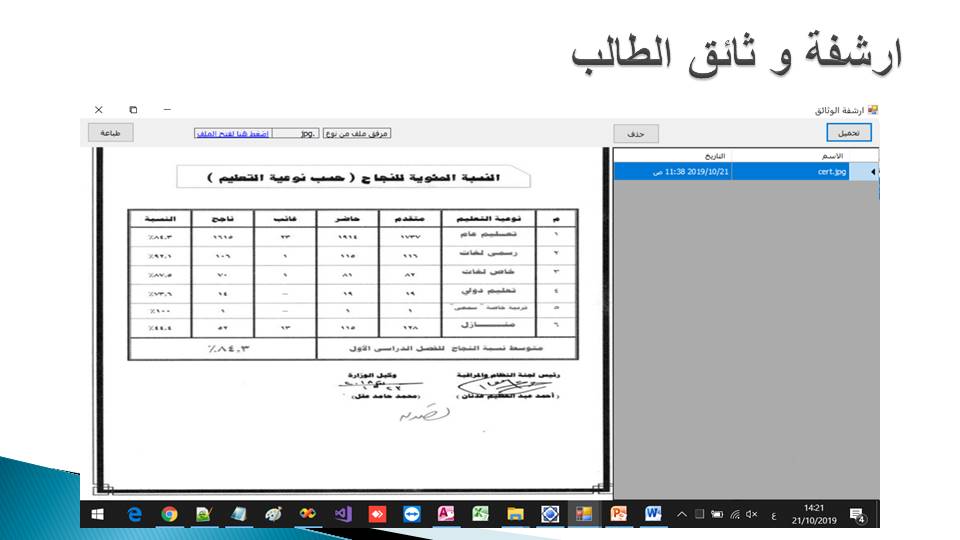Open the Windows Start menu

tap(98, 514)
